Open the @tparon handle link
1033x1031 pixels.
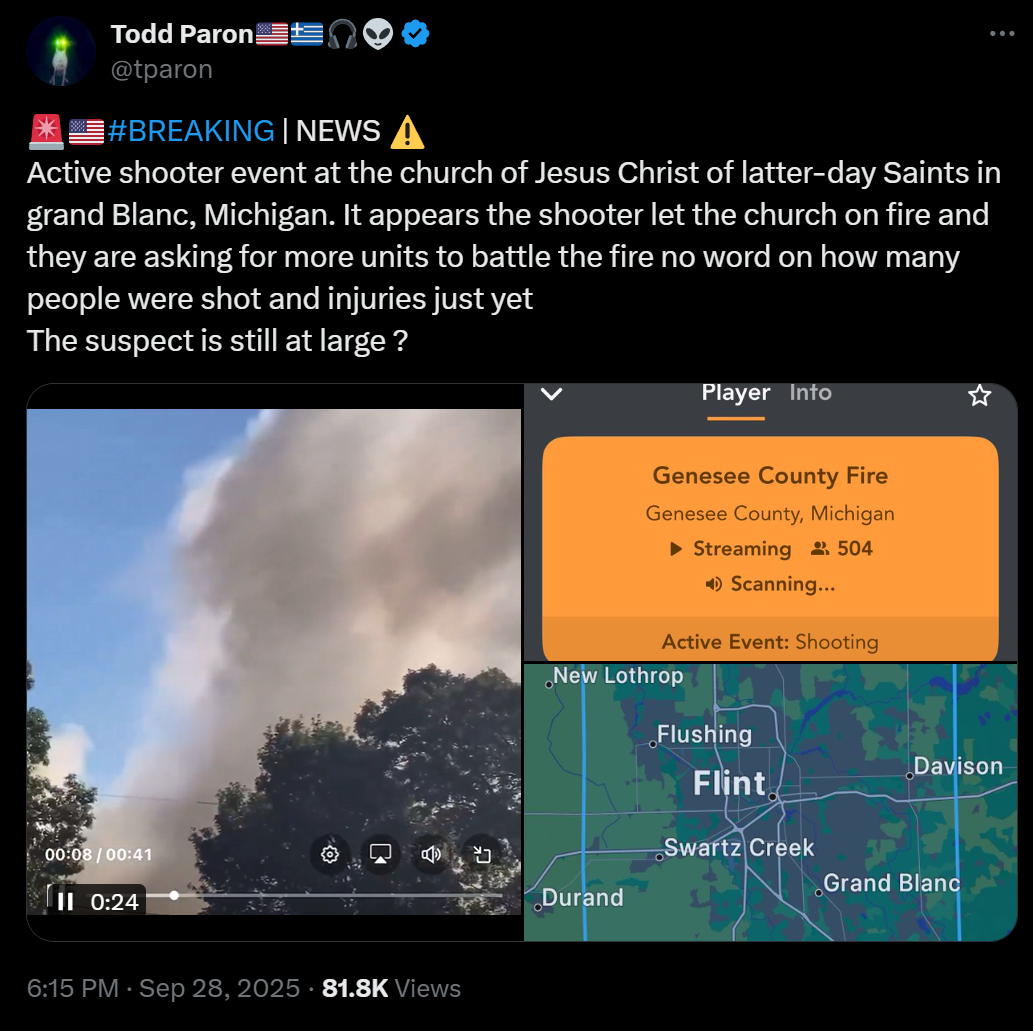(x=161, y=69)
